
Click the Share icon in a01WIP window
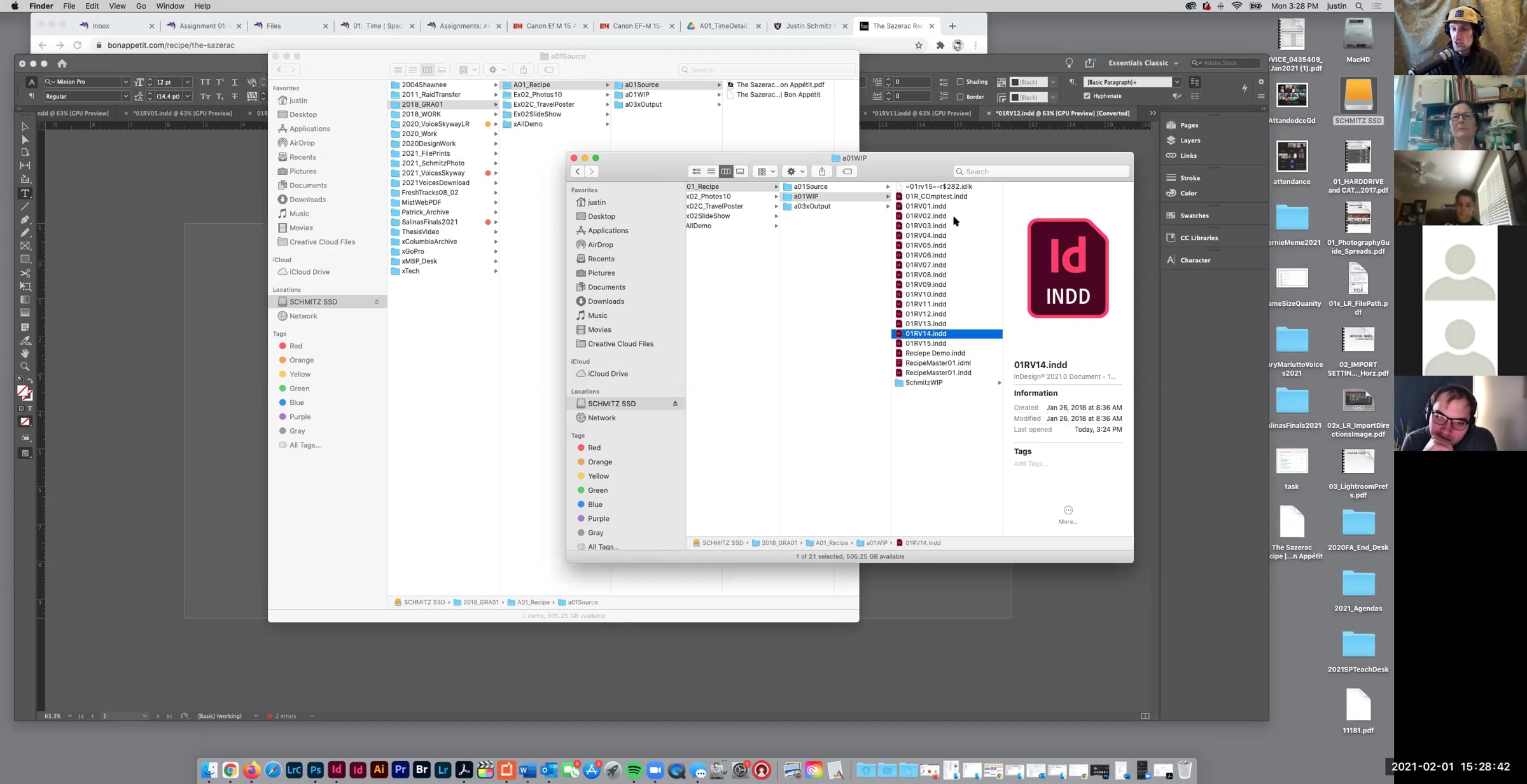(821, 172)
